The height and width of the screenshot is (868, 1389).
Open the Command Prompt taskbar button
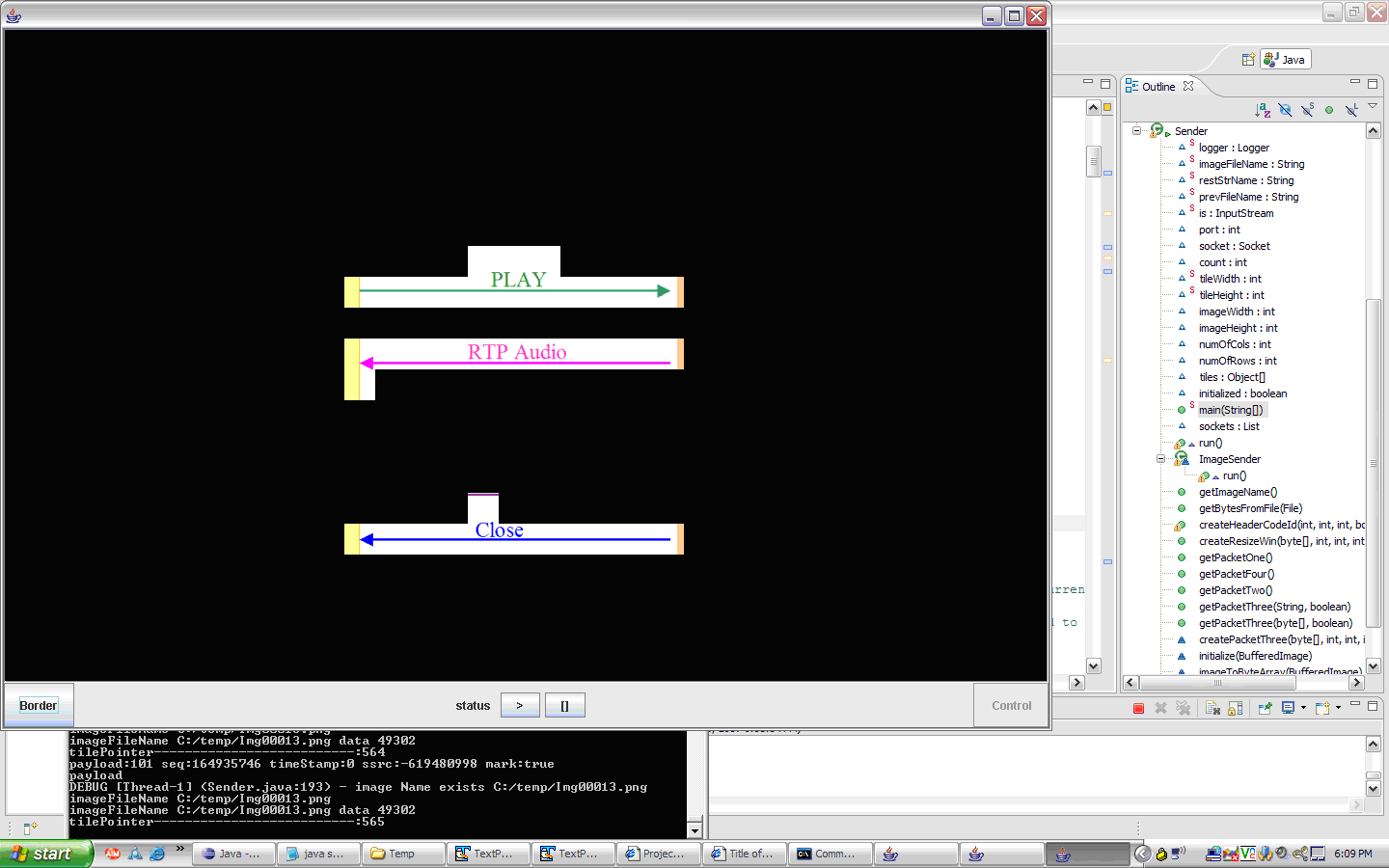pos(831,854)
